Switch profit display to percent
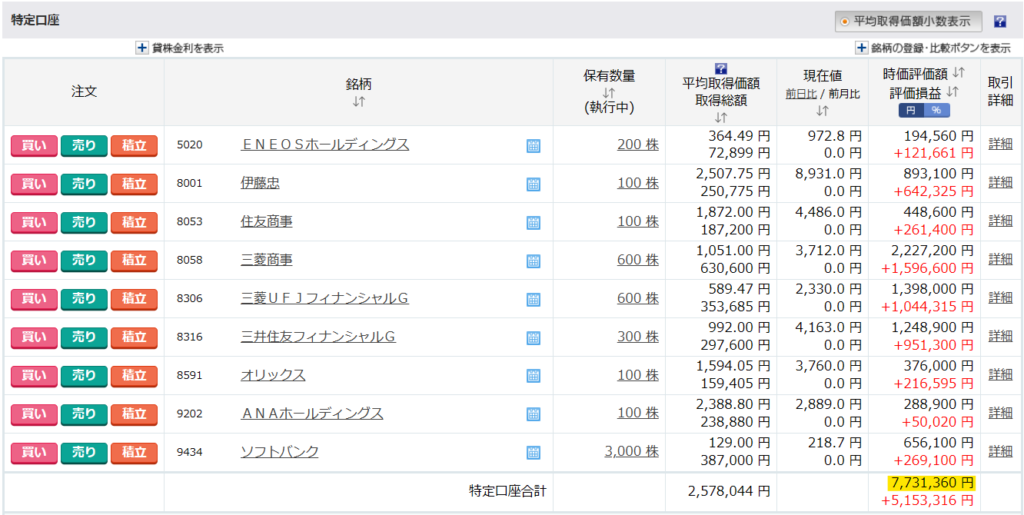This screenshot has height=515, width=1024. (x=936, y=110)
